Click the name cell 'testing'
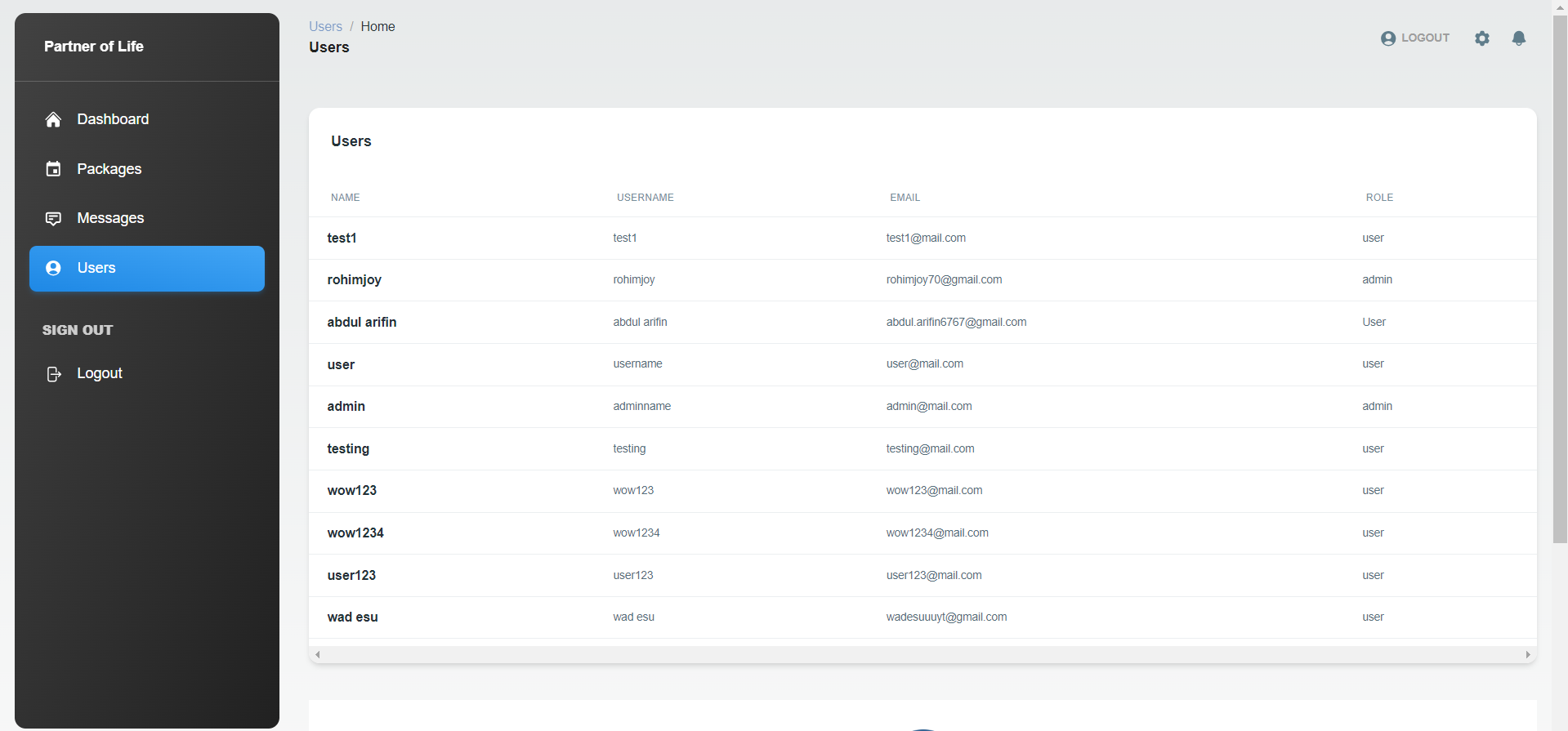The width and height of the screenshot is (1568, 731). click(348, 448)
